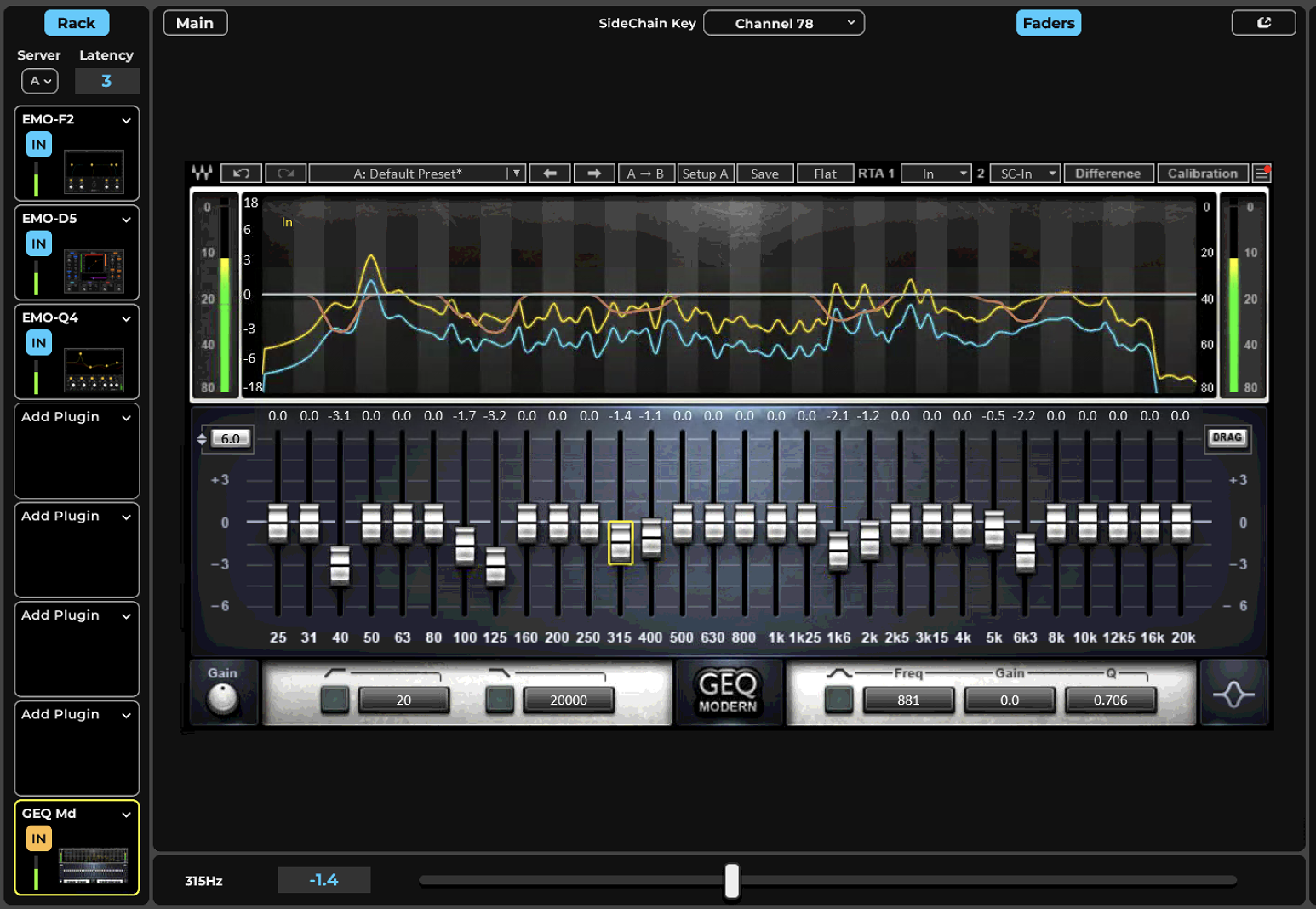Open the EMO-D5 plugin thumbnail
The width and height of the screenshot is (1316, 909).
[x=94, y=271]
